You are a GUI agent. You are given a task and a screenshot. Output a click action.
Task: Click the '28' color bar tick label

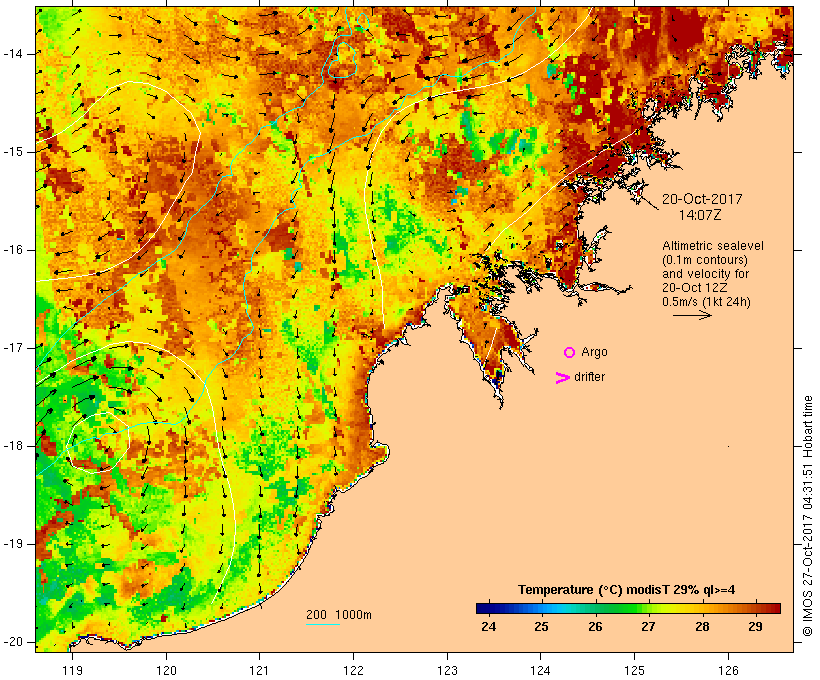point(702,627)
